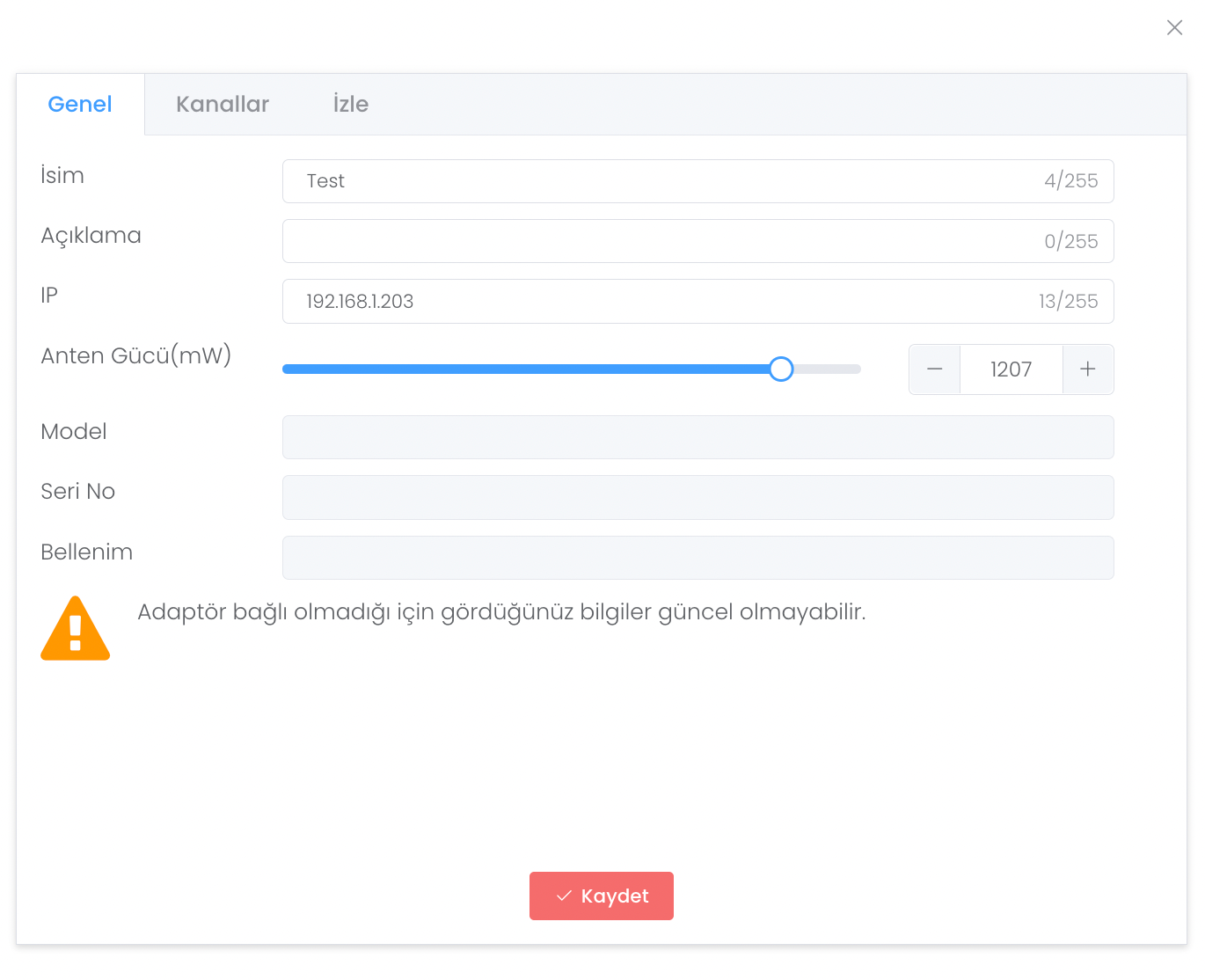Click the disabled Model field
Image resolution: width=1205 pixels, height=980 pixels.
point(697,437)
